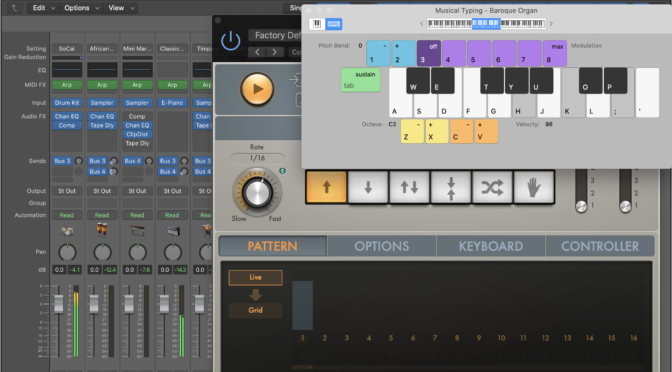
Task: Select the Down note order button
Action: coord(368,187)
